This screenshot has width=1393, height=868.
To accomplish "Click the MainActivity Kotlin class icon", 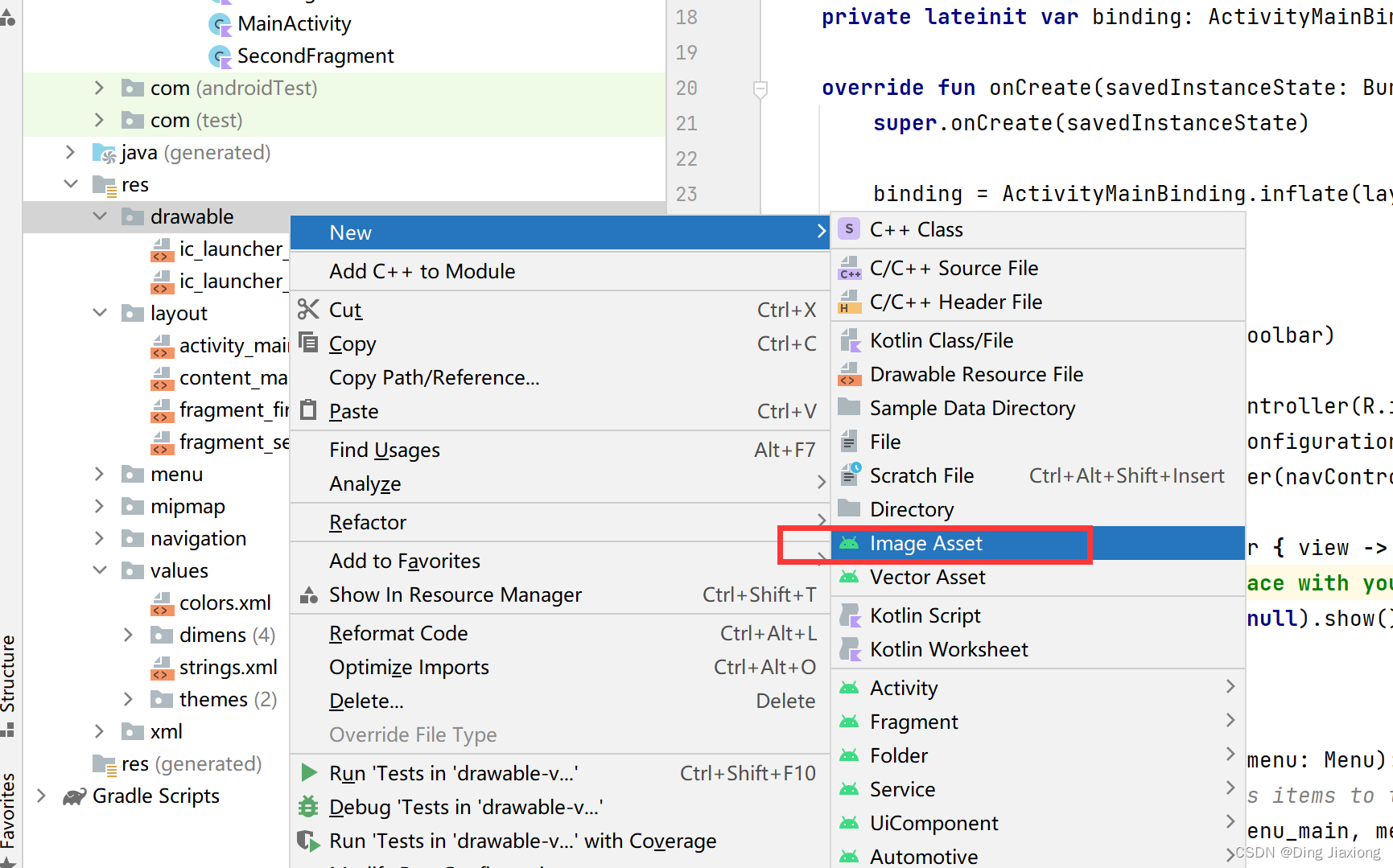I will [x=220, y=24].
